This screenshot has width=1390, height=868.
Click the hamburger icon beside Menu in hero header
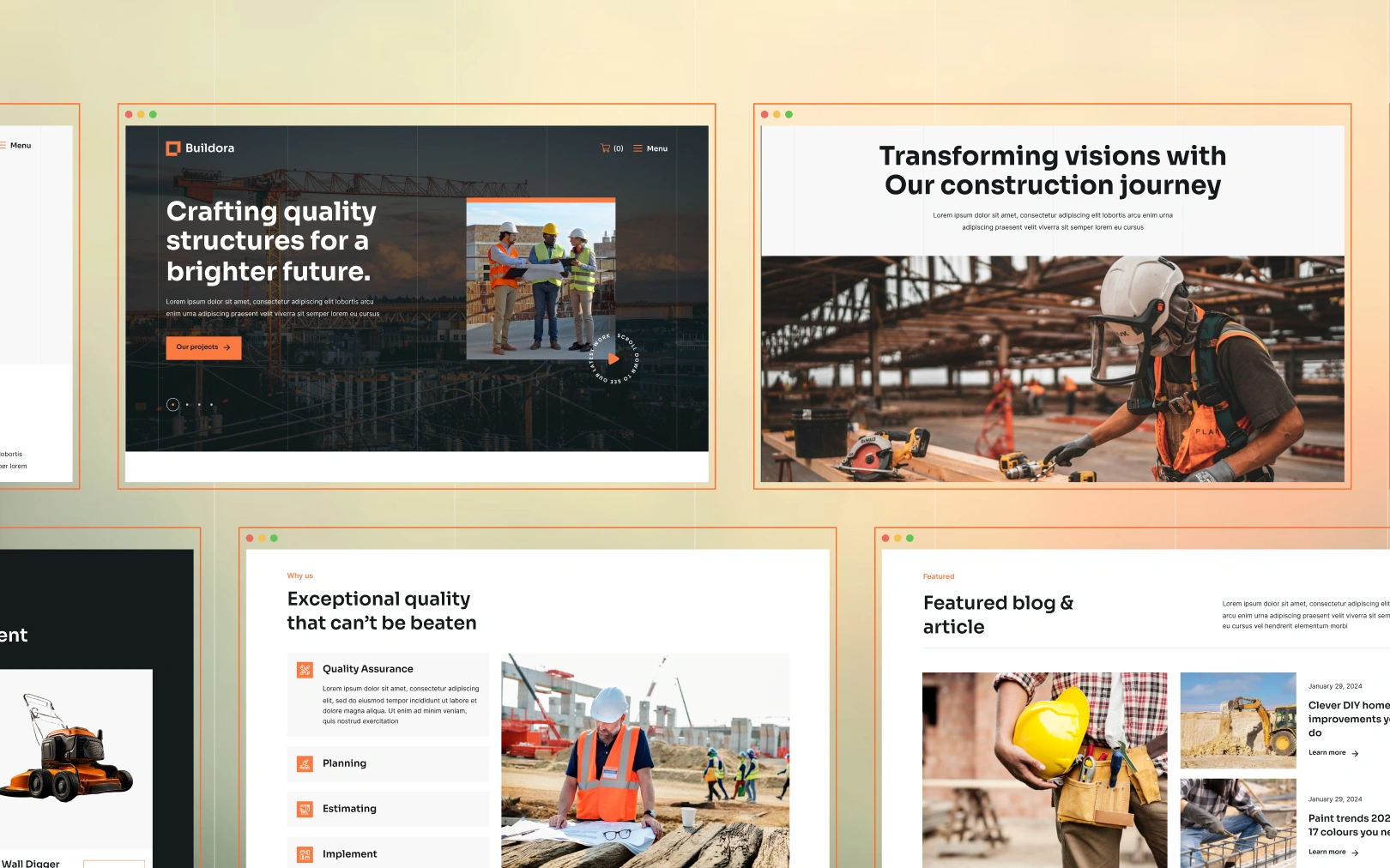638,148
